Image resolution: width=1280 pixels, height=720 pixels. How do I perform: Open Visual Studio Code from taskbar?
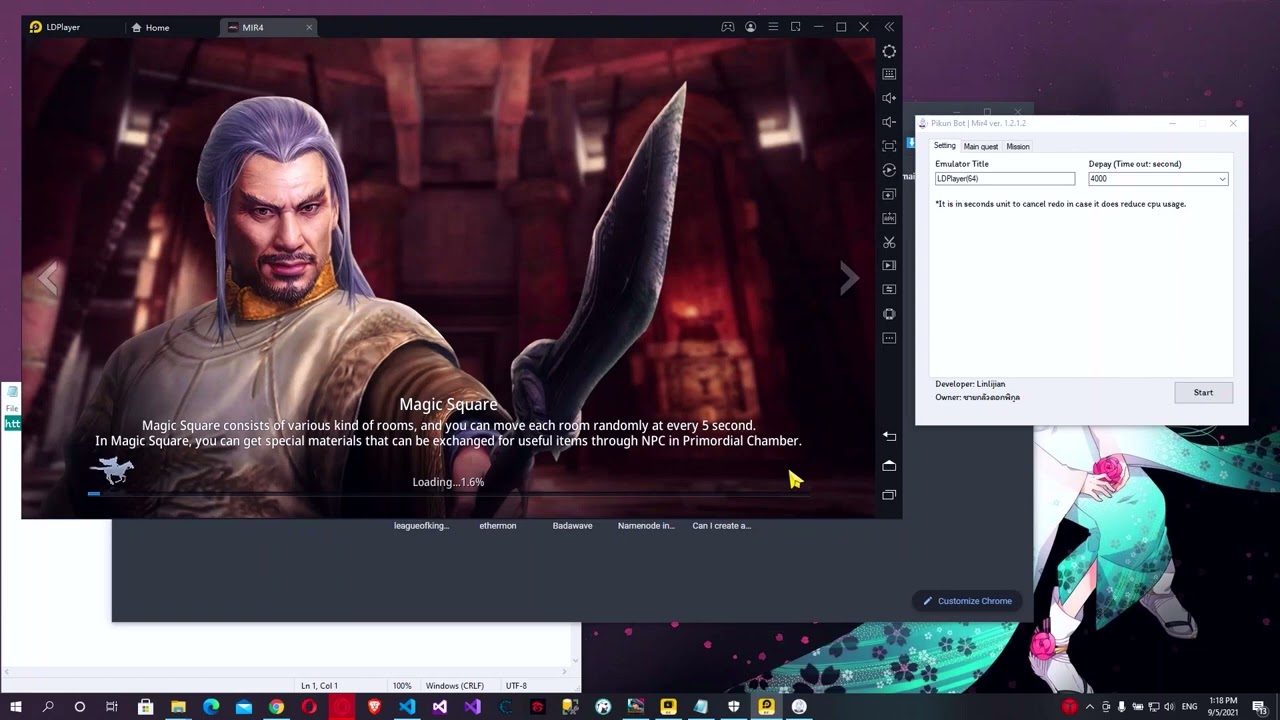click(x=407, y=707)
